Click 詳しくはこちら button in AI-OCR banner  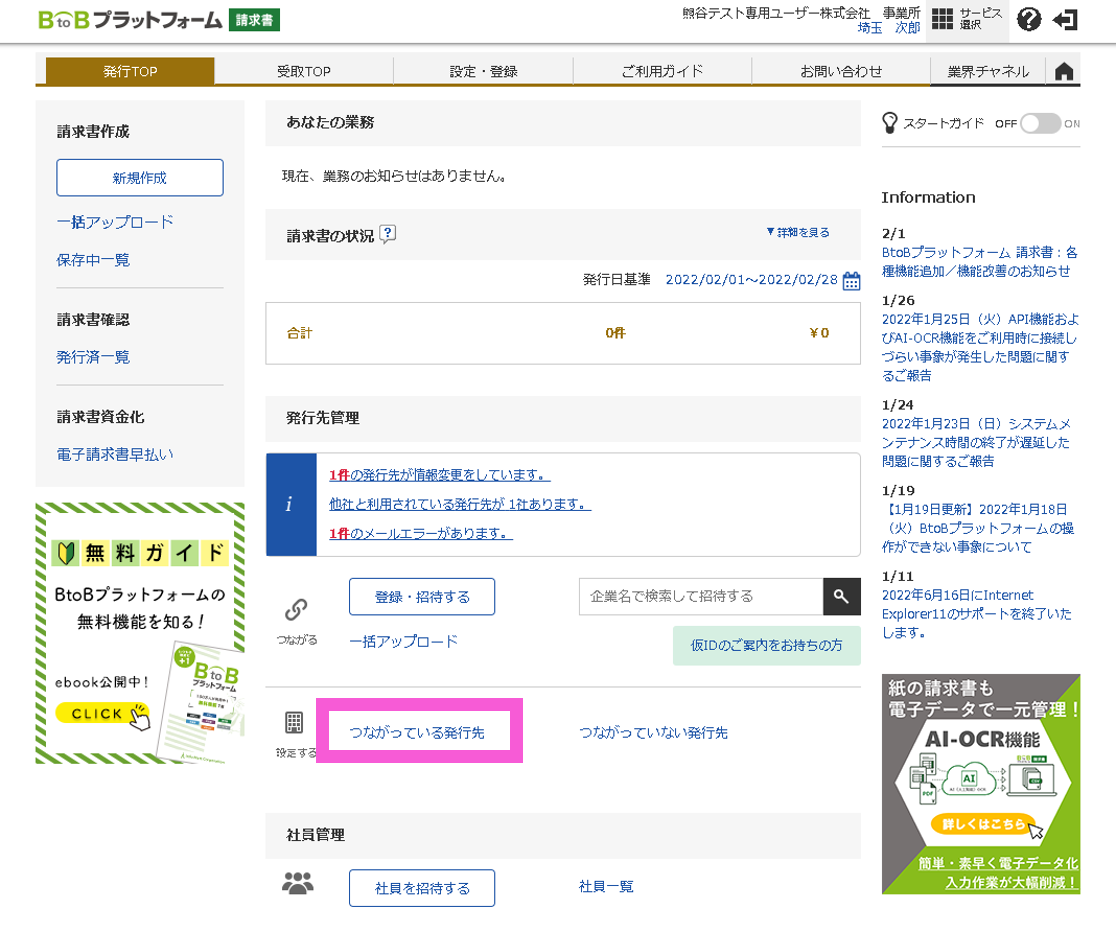984,824
